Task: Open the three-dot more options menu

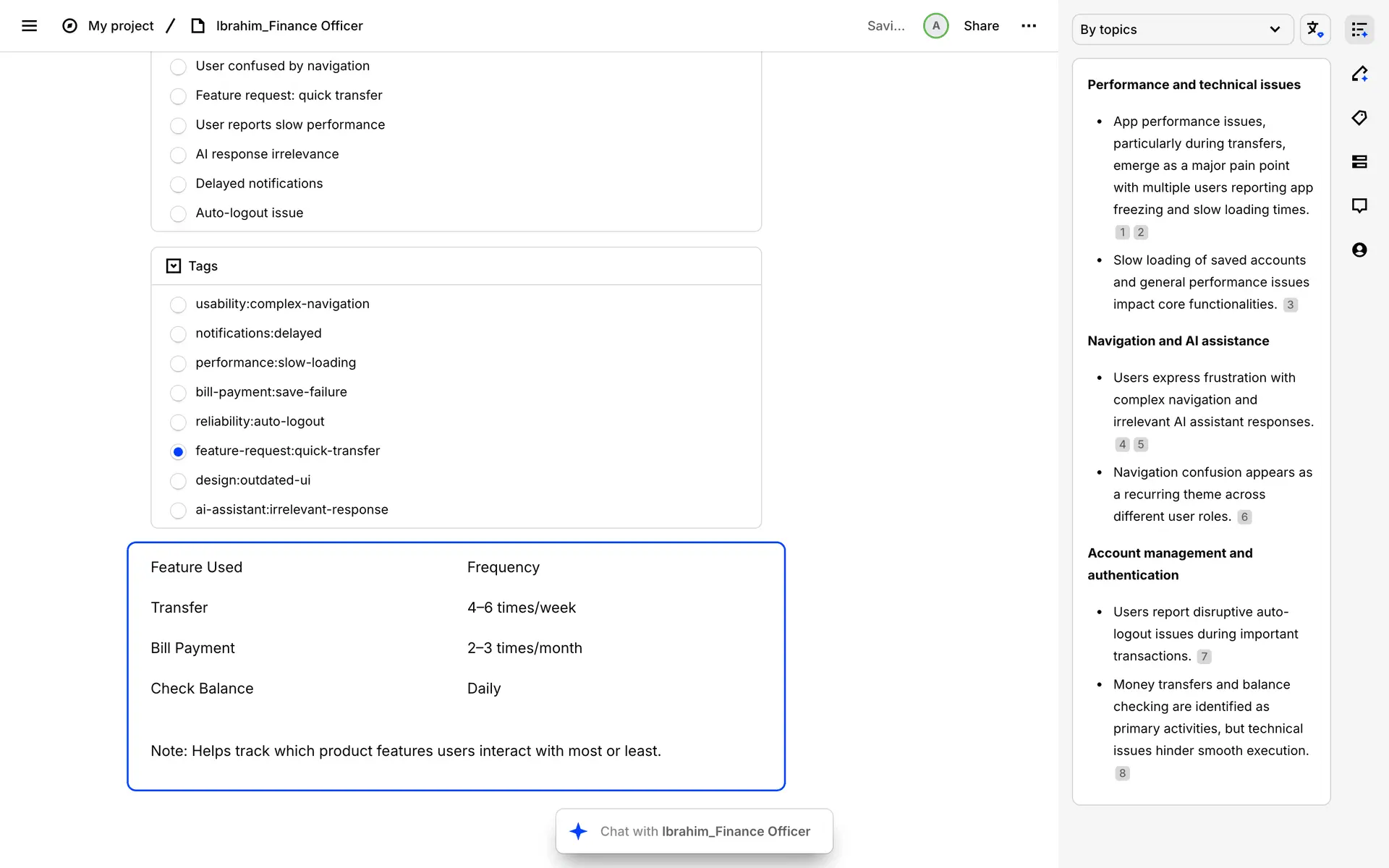Action: point(1029,26)
